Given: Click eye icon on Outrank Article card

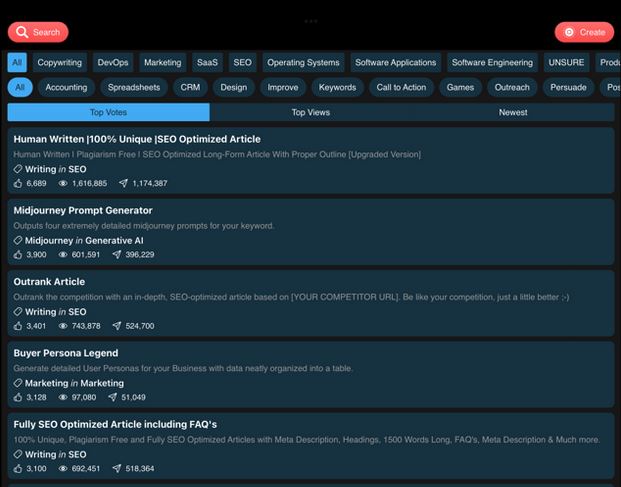Looking at the screenshot, I should coord(63,326).
